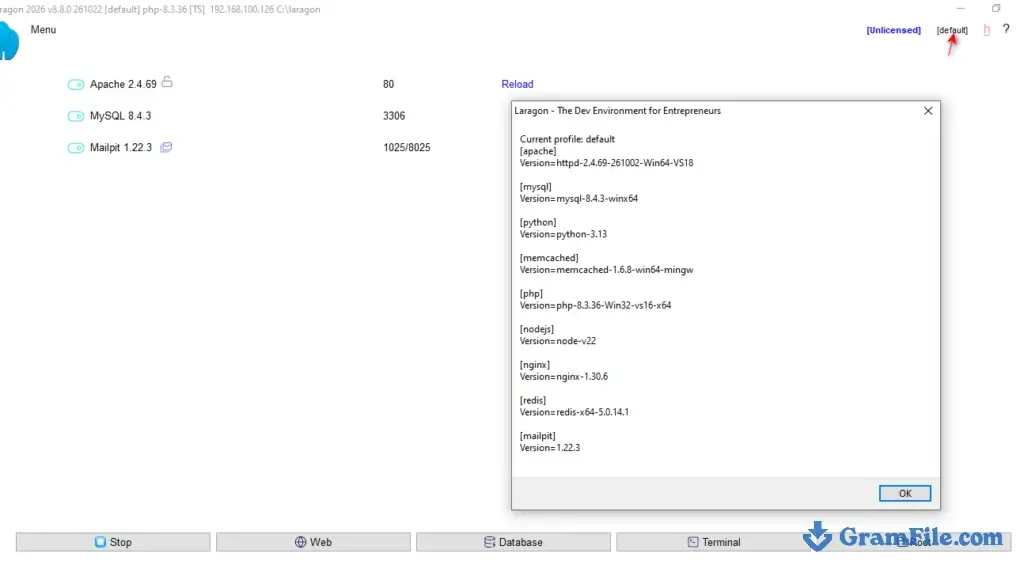The height and width of the screenshot is (576, 1024).
Task: Click 'Current profile: default' text in dialog
Action: 567,139
